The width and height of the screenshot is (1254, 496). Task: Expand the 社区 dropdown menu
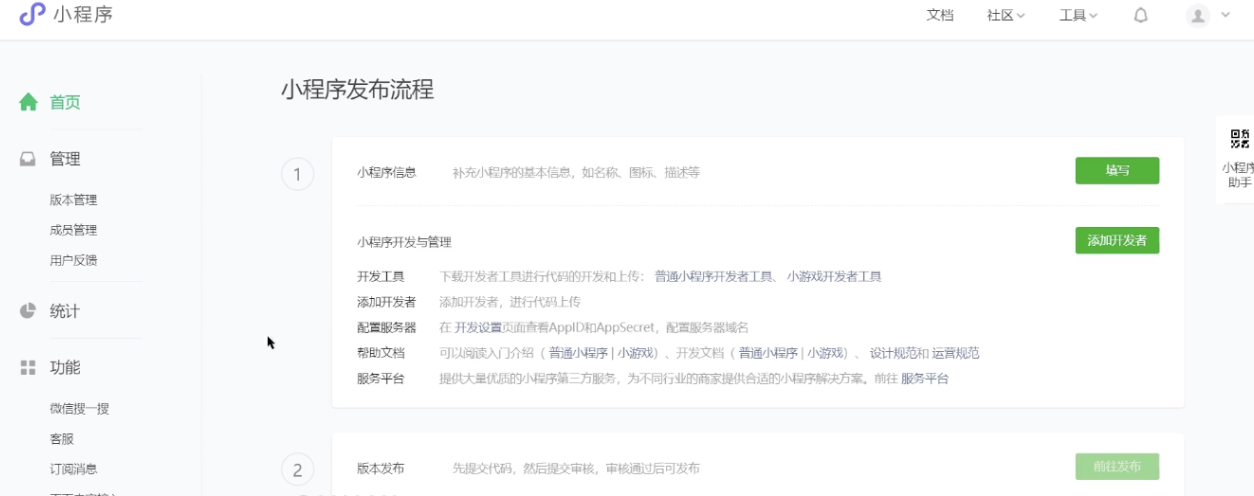[x=1006, y=15]
